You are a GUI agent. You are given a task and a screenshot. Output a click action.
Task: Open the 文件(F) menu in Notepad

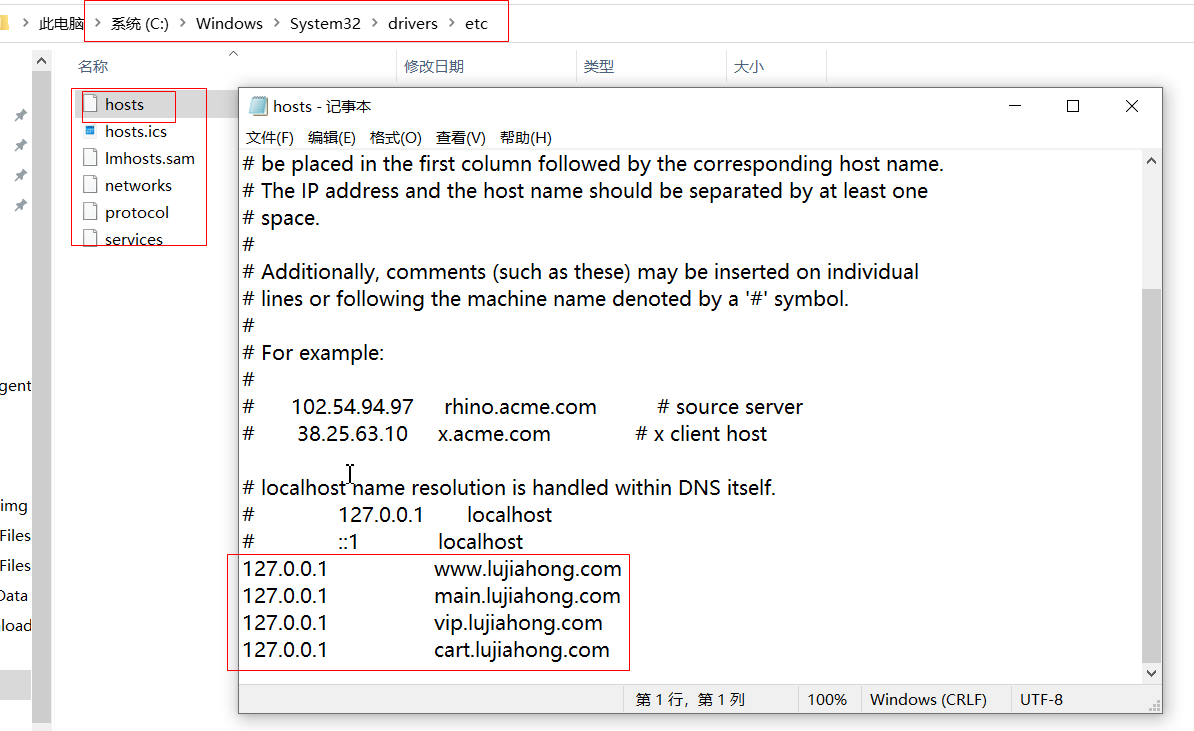(x=270, y=138)
